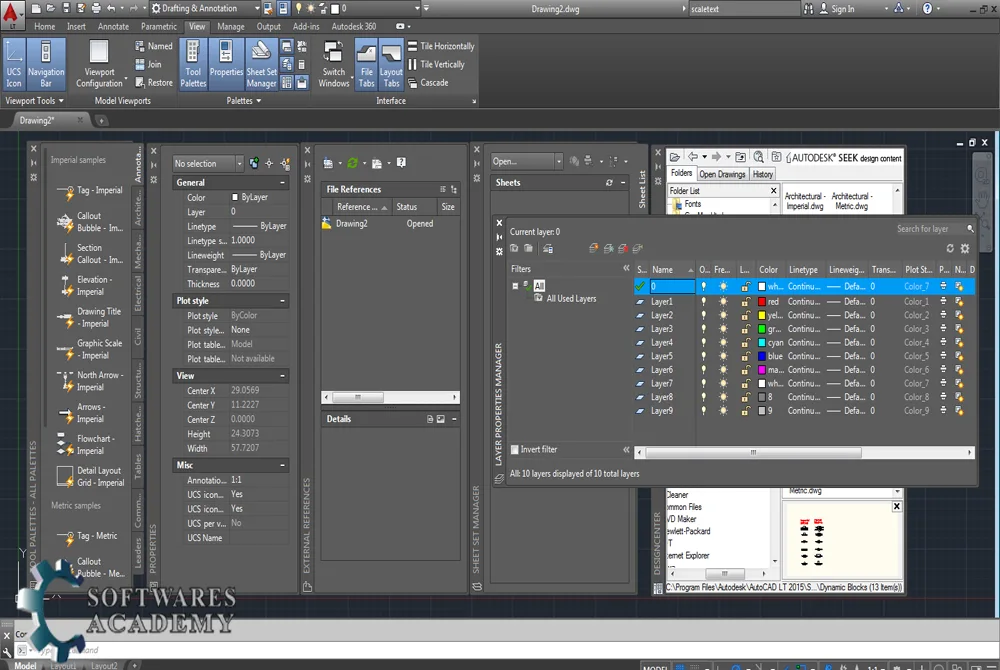
Task: Toggle Layer2 on/off lightbulb
Action: (703, 315)
